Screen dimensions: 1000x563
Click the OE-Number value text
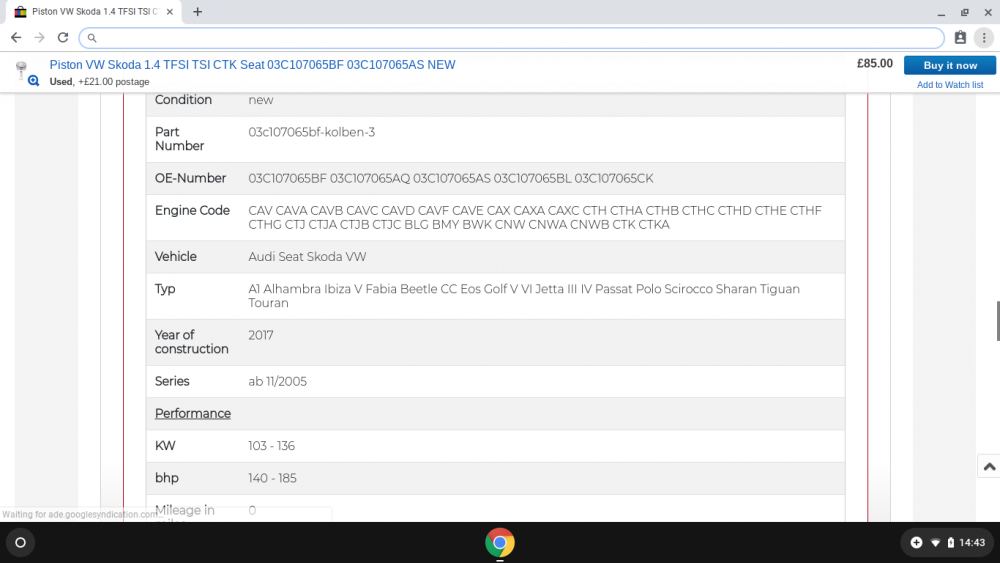[450, 179]
